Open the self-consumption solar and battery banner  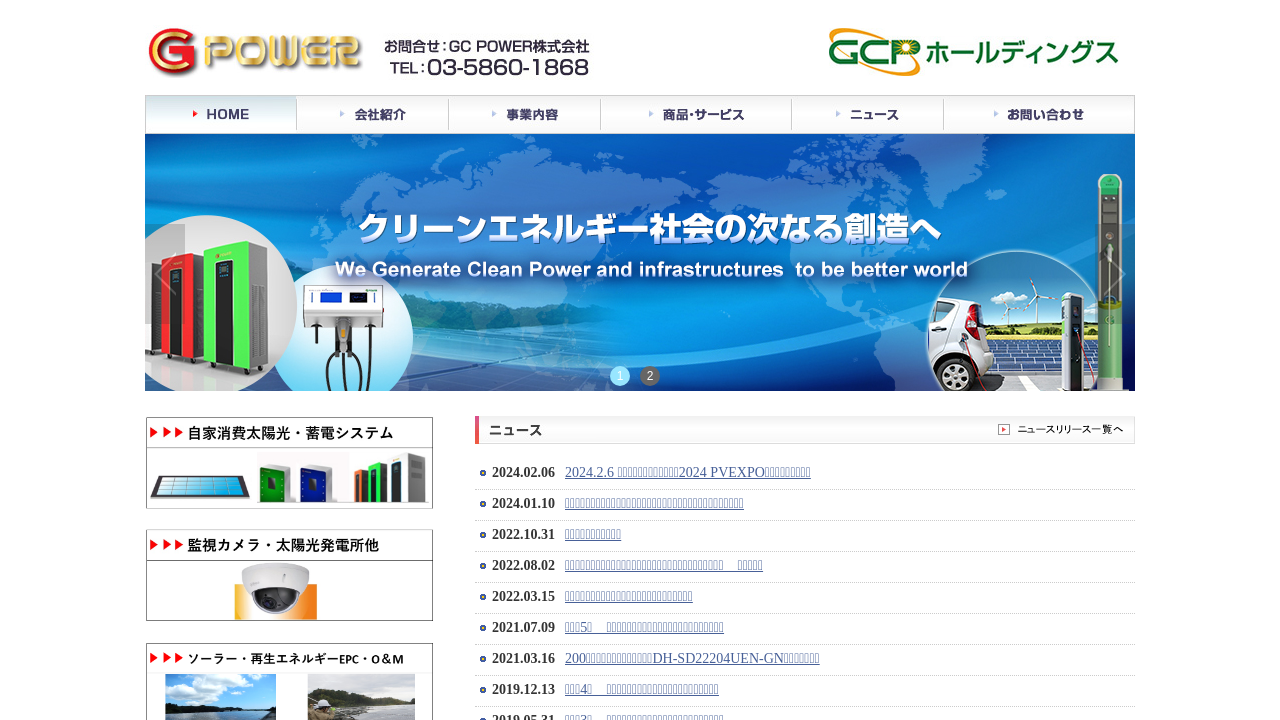click(289, 462)
